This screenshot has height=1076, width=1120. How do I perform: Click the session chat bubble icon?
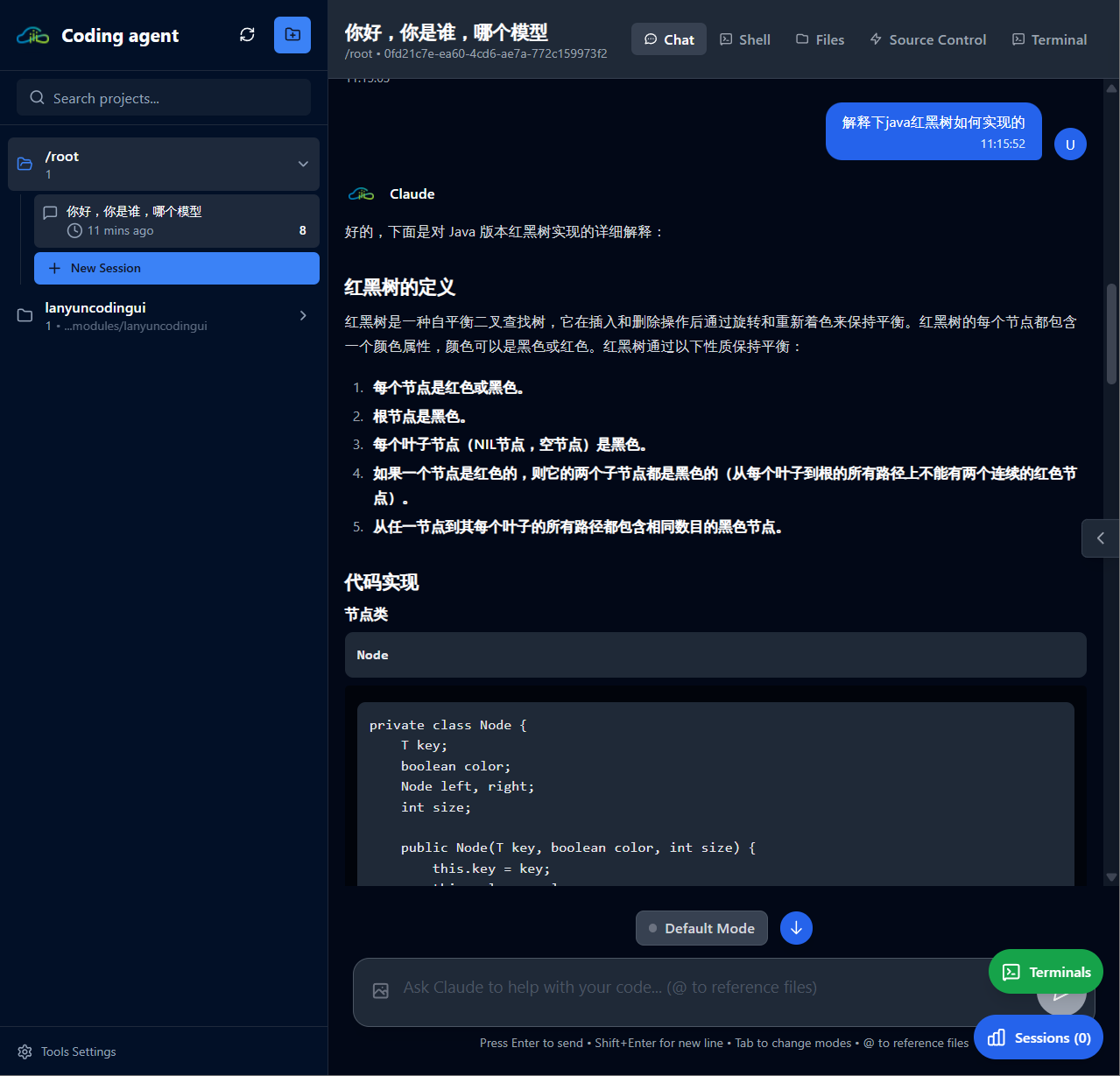[x=50, y=212]
